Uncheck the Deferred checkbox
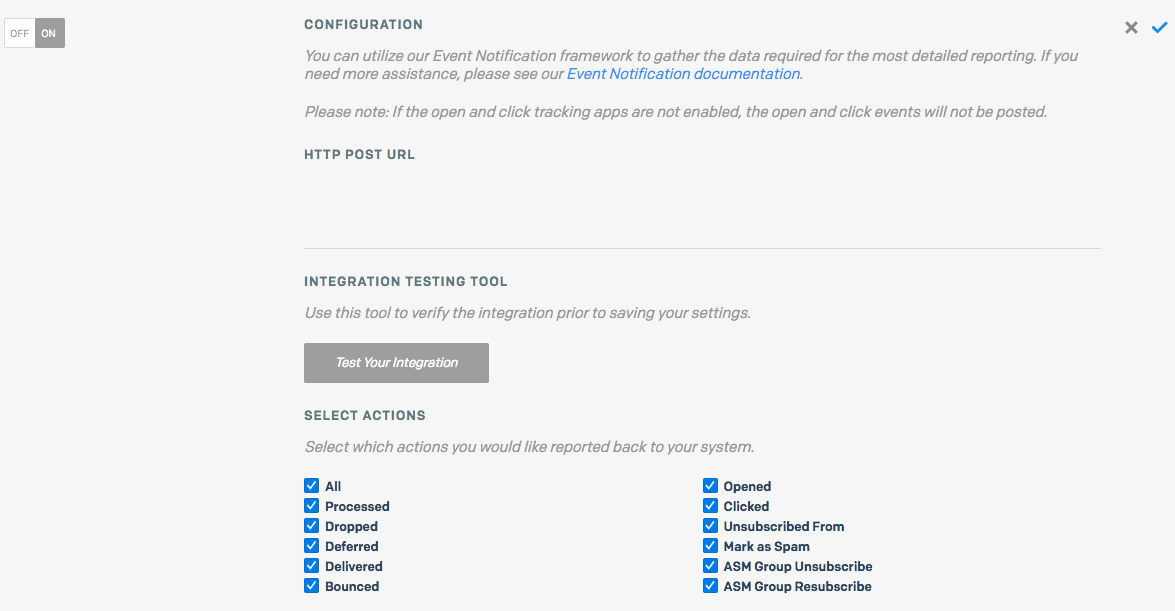The width and height of the screenshot is (1175, 611). tap(311, 546)
